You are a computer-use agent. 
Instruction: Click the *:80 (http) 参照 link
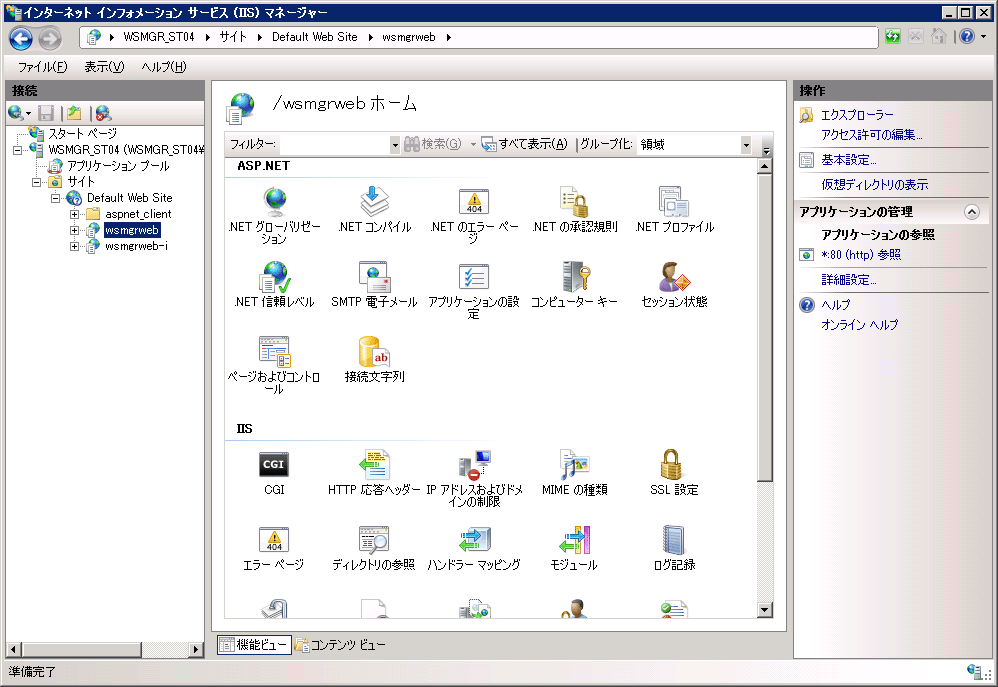point(860,255)
